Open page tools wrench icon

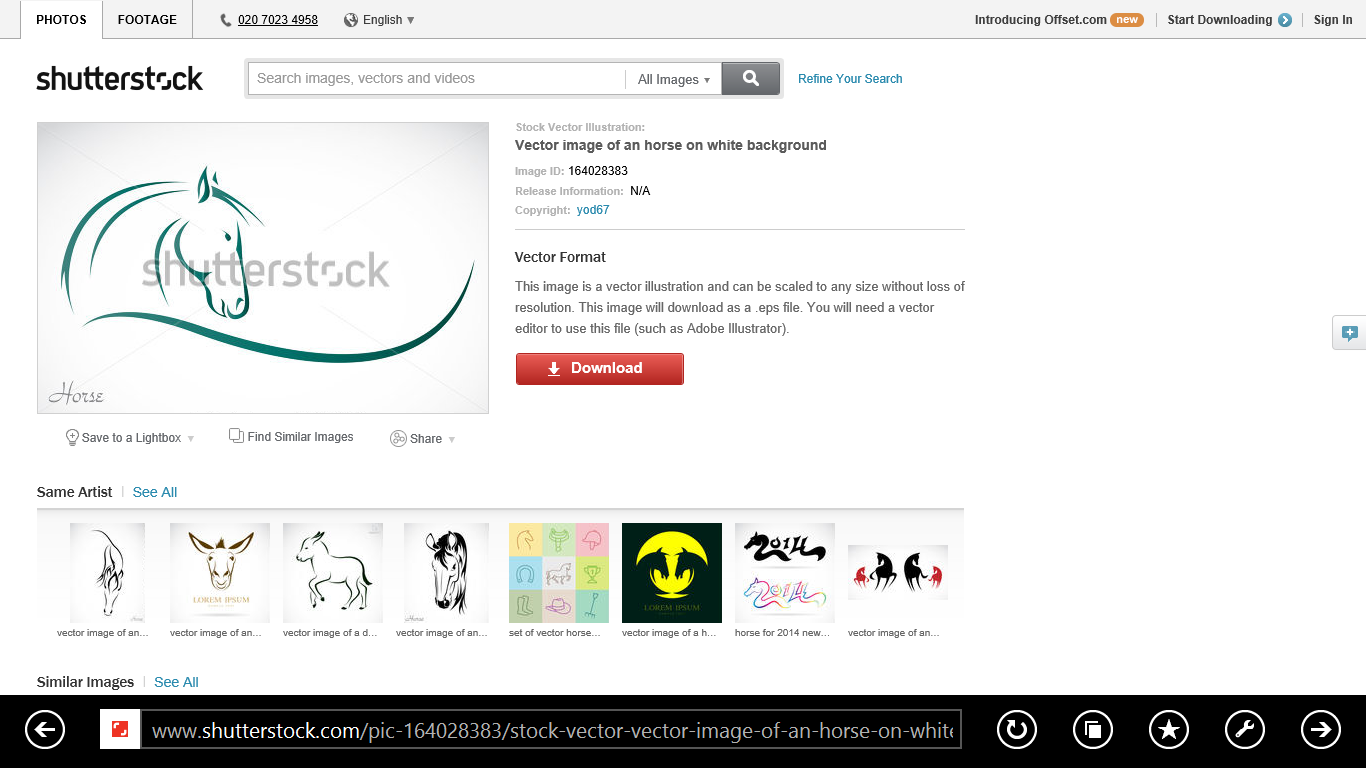(x=1244, y=730)
